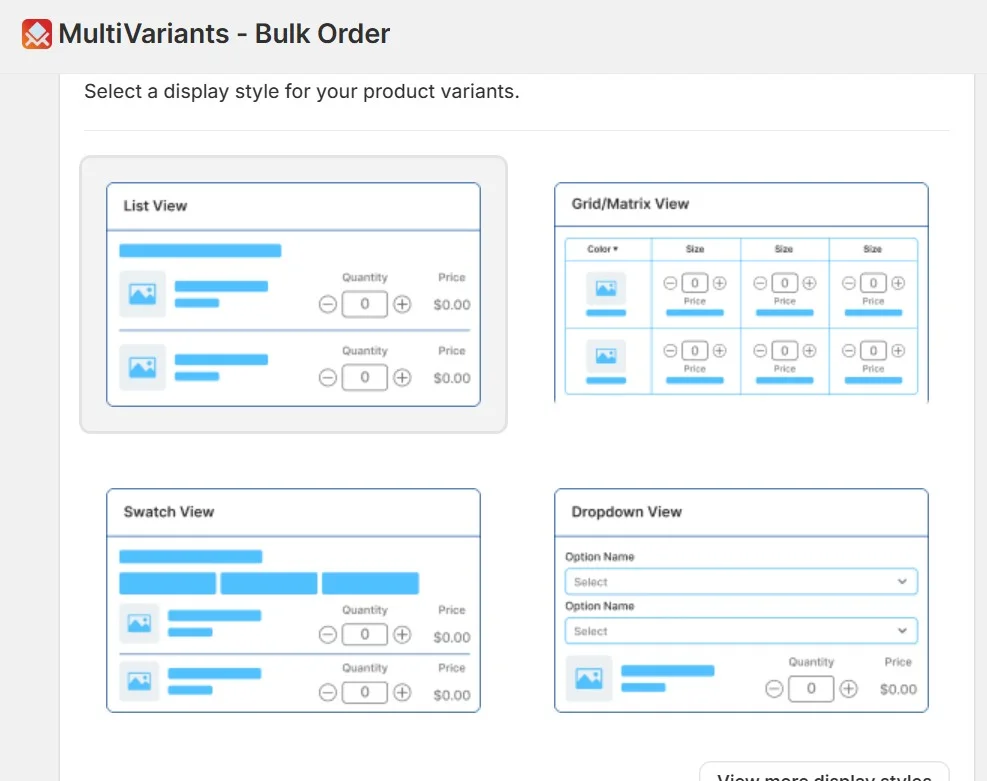This screenshot has width=987, height=781.
Task: Click the "MultiVariants - Bulk Order" title text
Action: (x=224, y=34)
